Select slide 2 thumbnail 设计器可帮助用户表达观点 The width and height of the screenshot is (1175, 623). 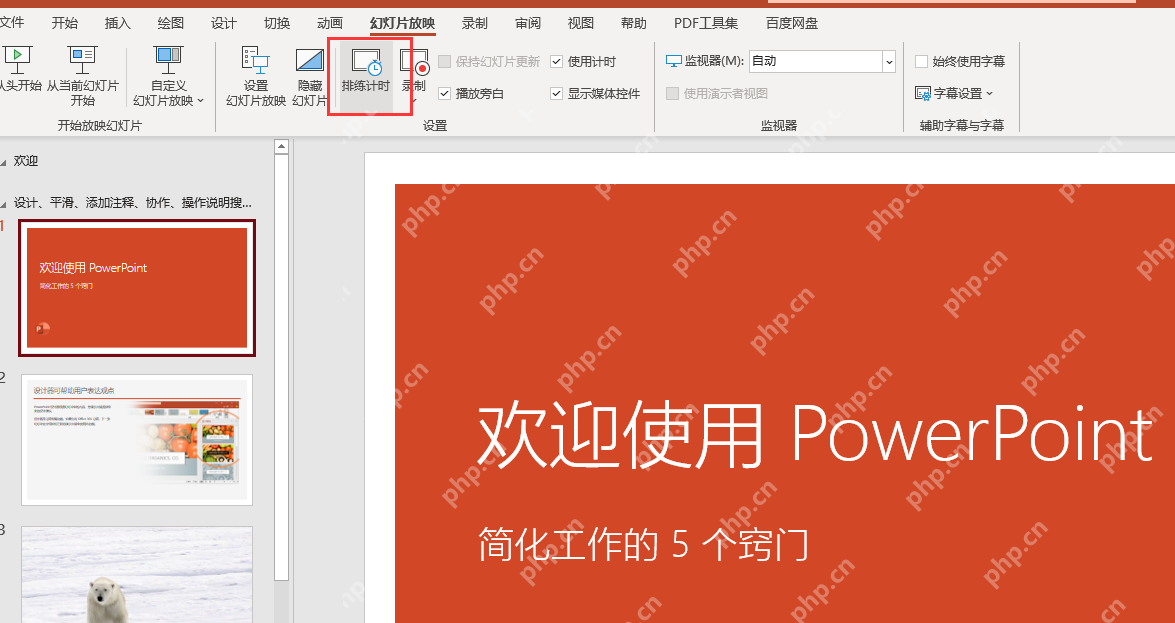(x=137, y=440)
